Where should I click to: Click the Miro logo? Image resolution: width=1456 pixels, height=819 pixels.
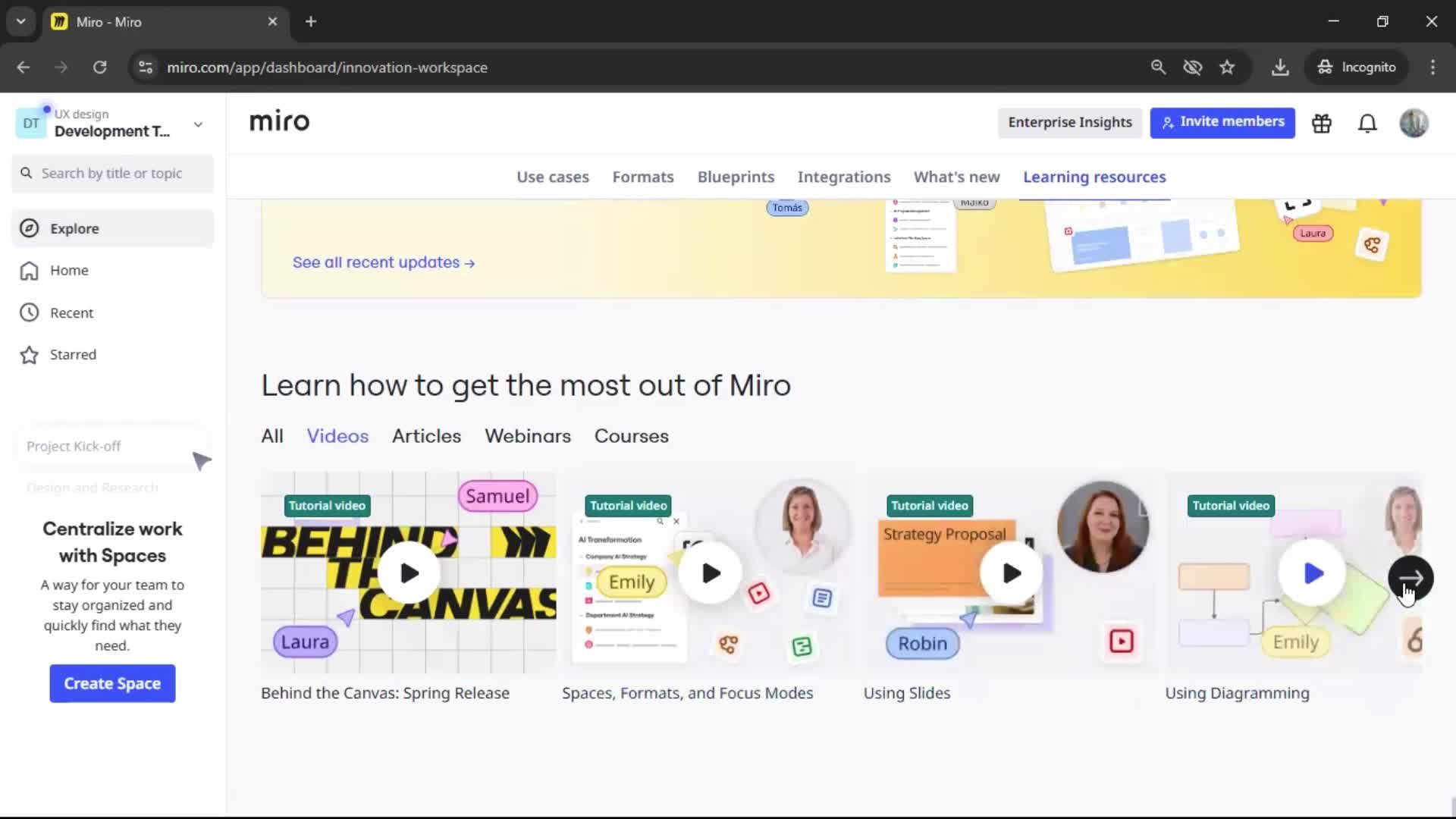279,121
